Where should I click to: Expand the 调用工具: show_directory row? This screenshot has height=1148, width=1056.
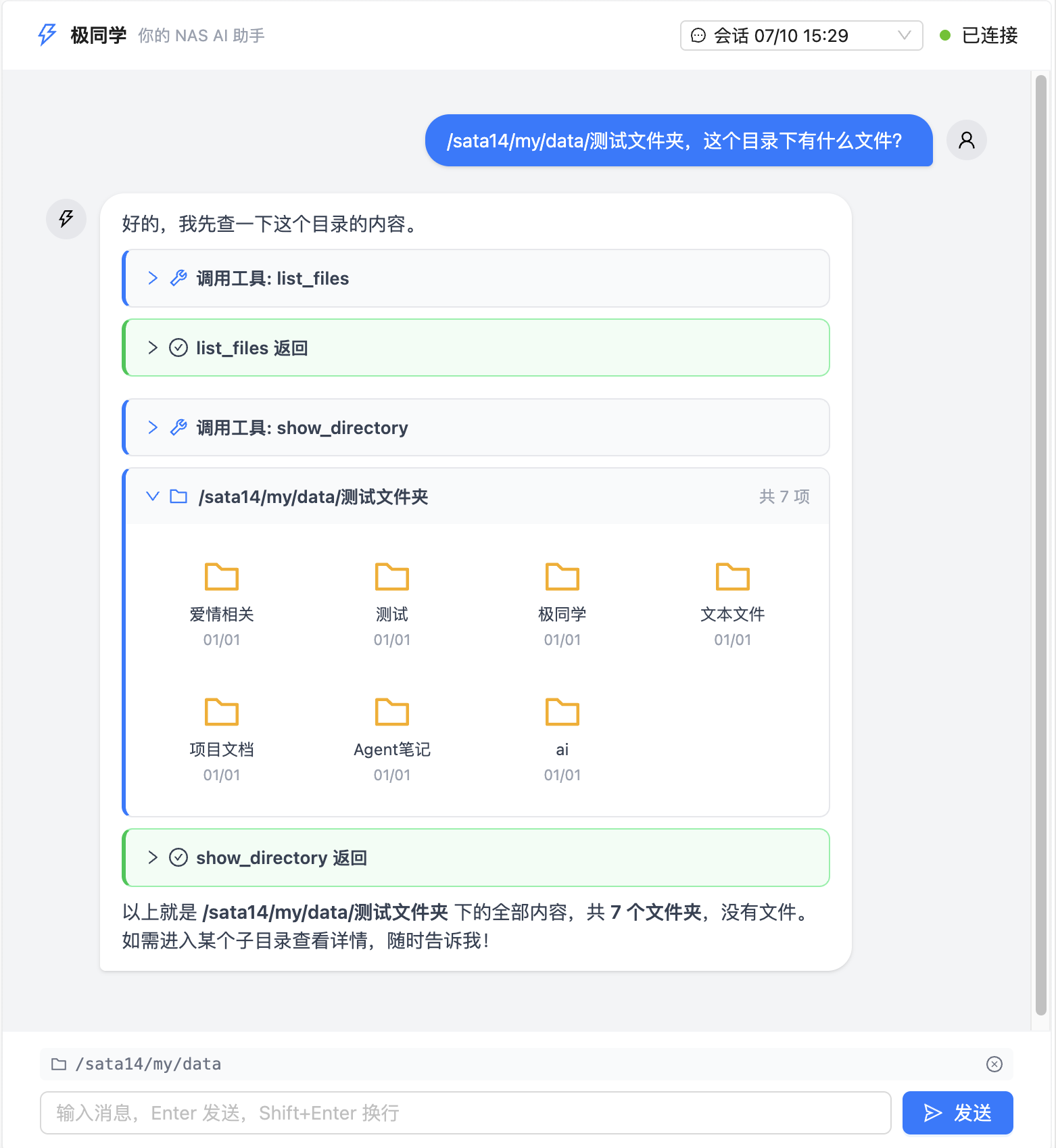click(476, 427)
